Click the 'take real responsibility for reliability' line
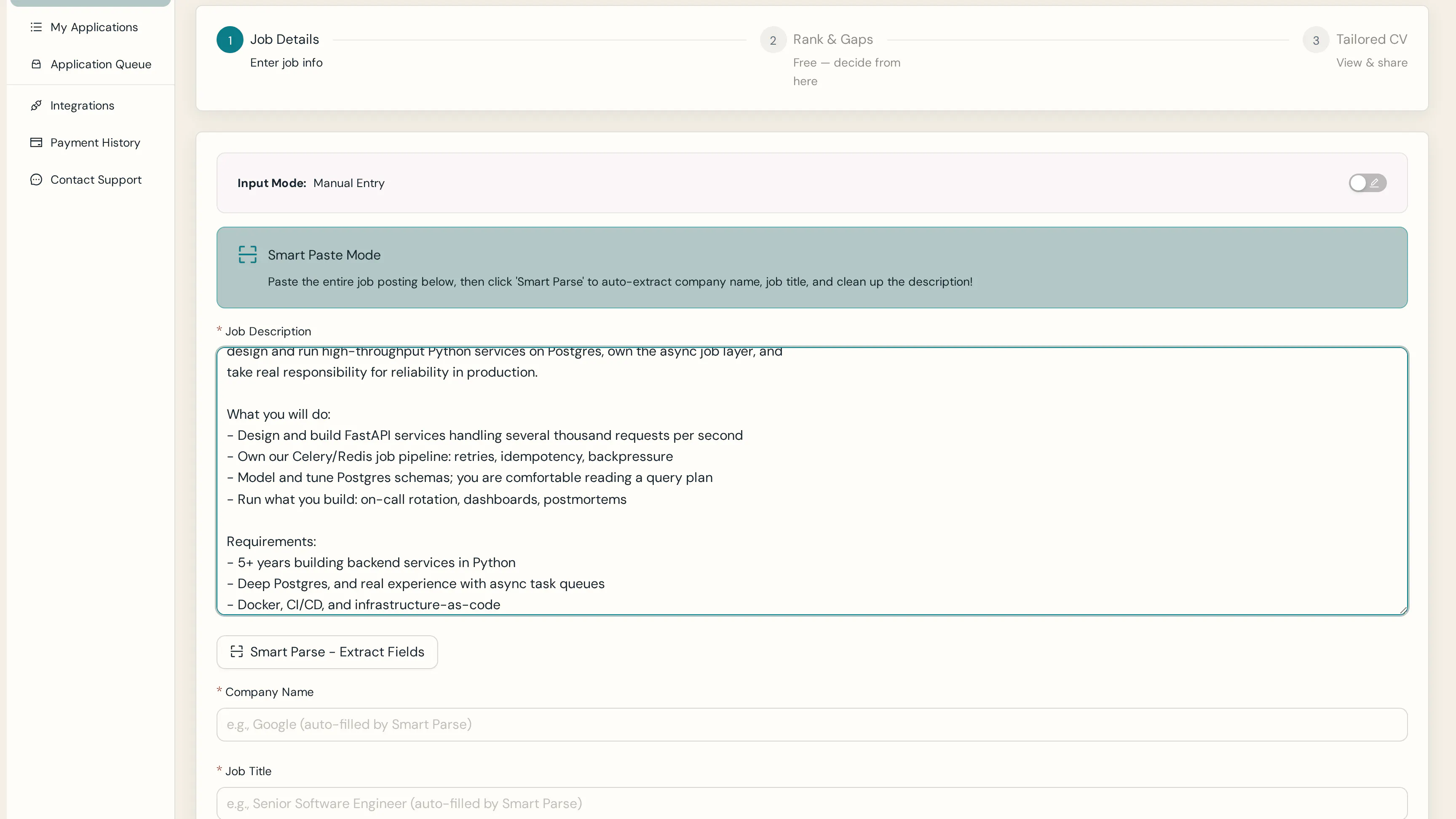The image size is (1456, 819). pos(382,372)
